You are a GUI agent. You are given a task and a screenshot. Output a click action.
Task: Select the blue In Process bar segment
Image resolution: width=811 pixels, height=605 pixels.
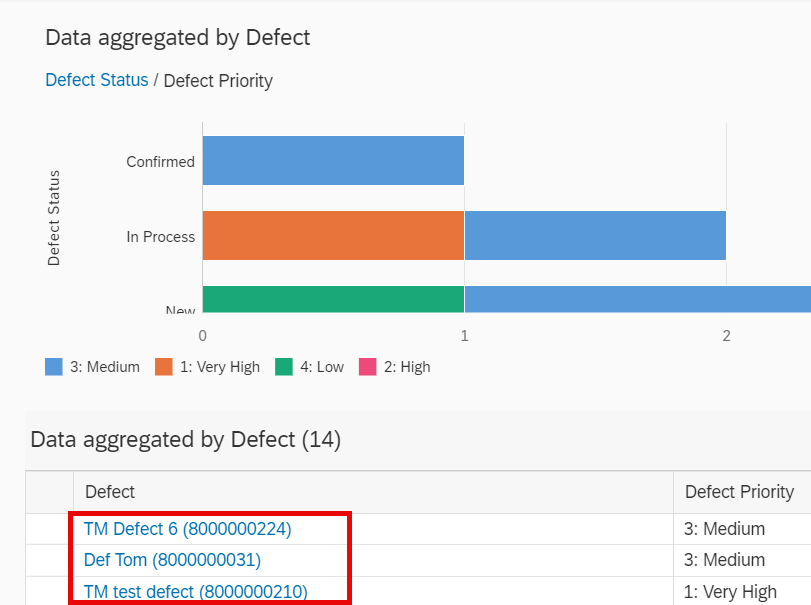click(595, 236)
